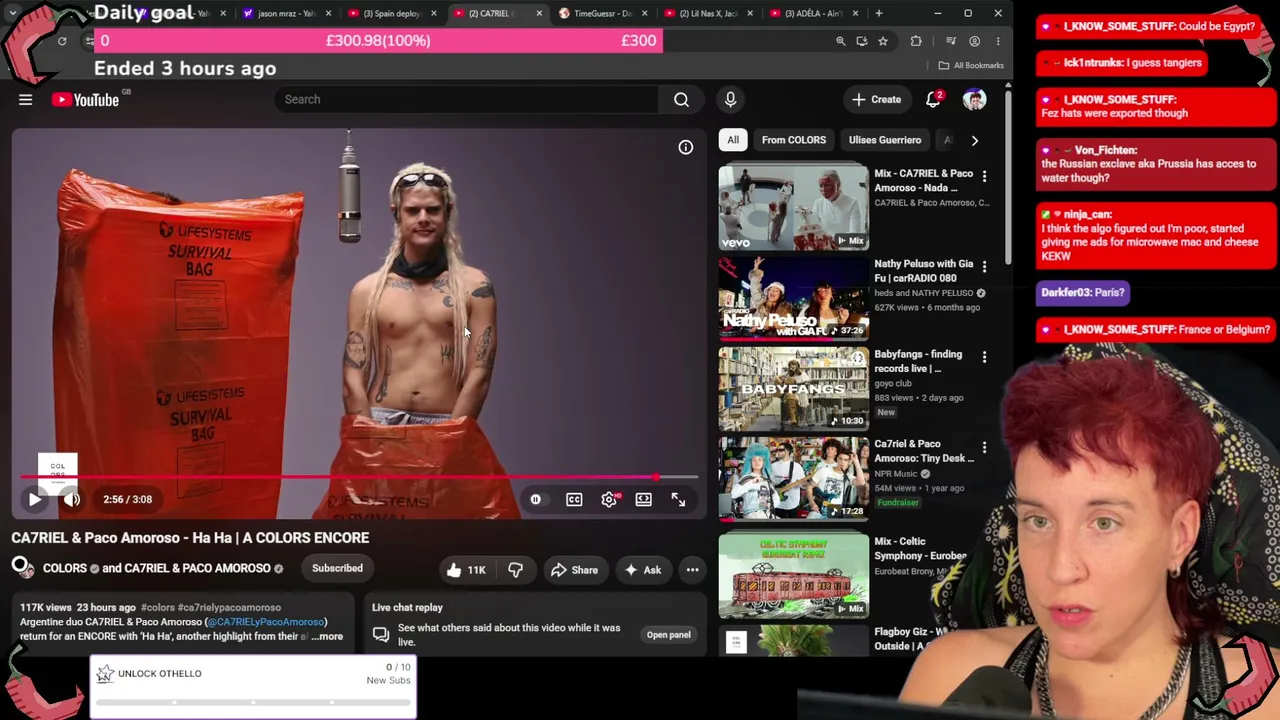The image size is (1280, 720).
Task: Open Chrome media controls icon
Action: click(950, 41)
